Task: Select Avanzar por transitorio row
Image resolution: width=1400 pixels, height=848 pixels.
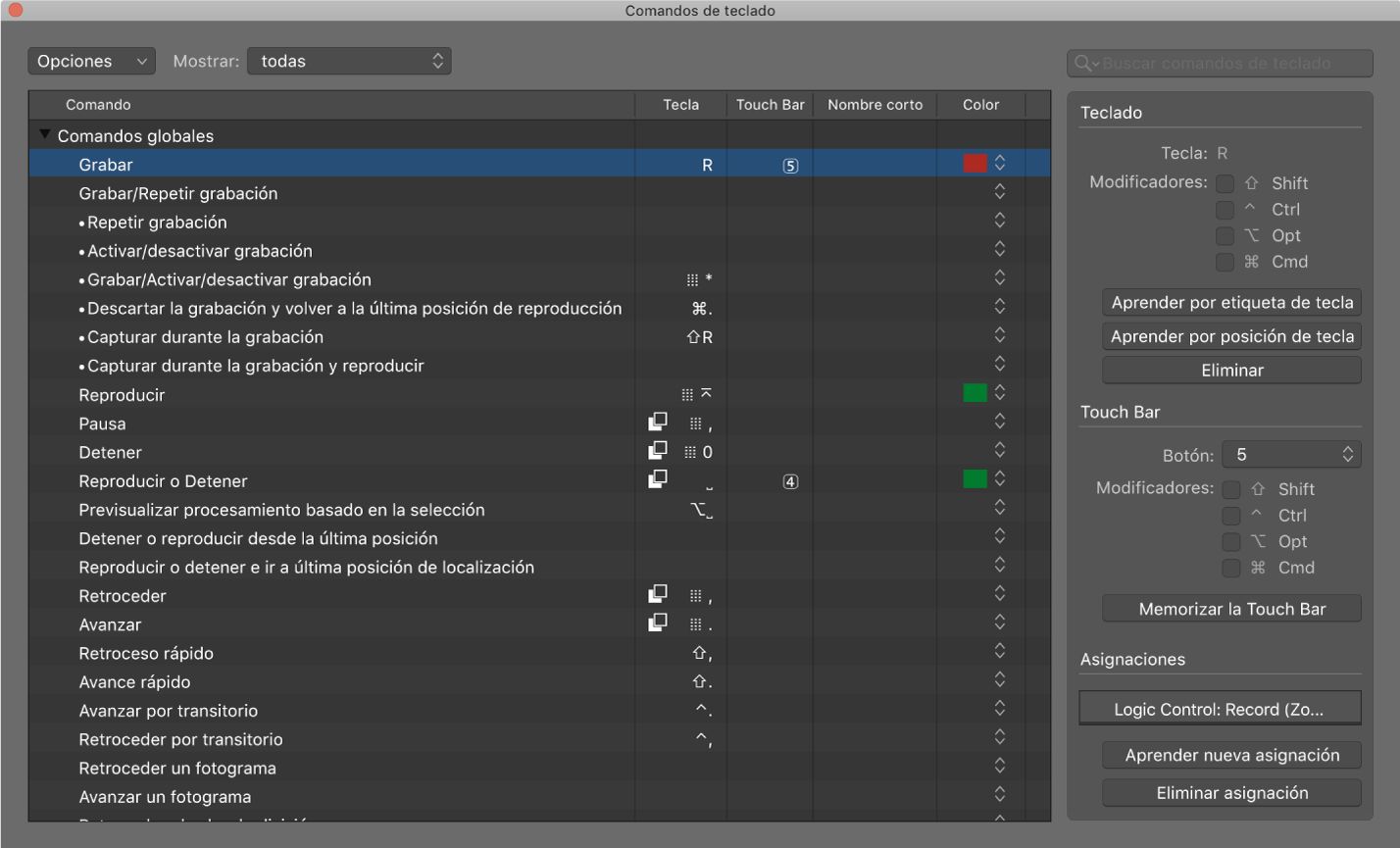Action: [539, 710]
